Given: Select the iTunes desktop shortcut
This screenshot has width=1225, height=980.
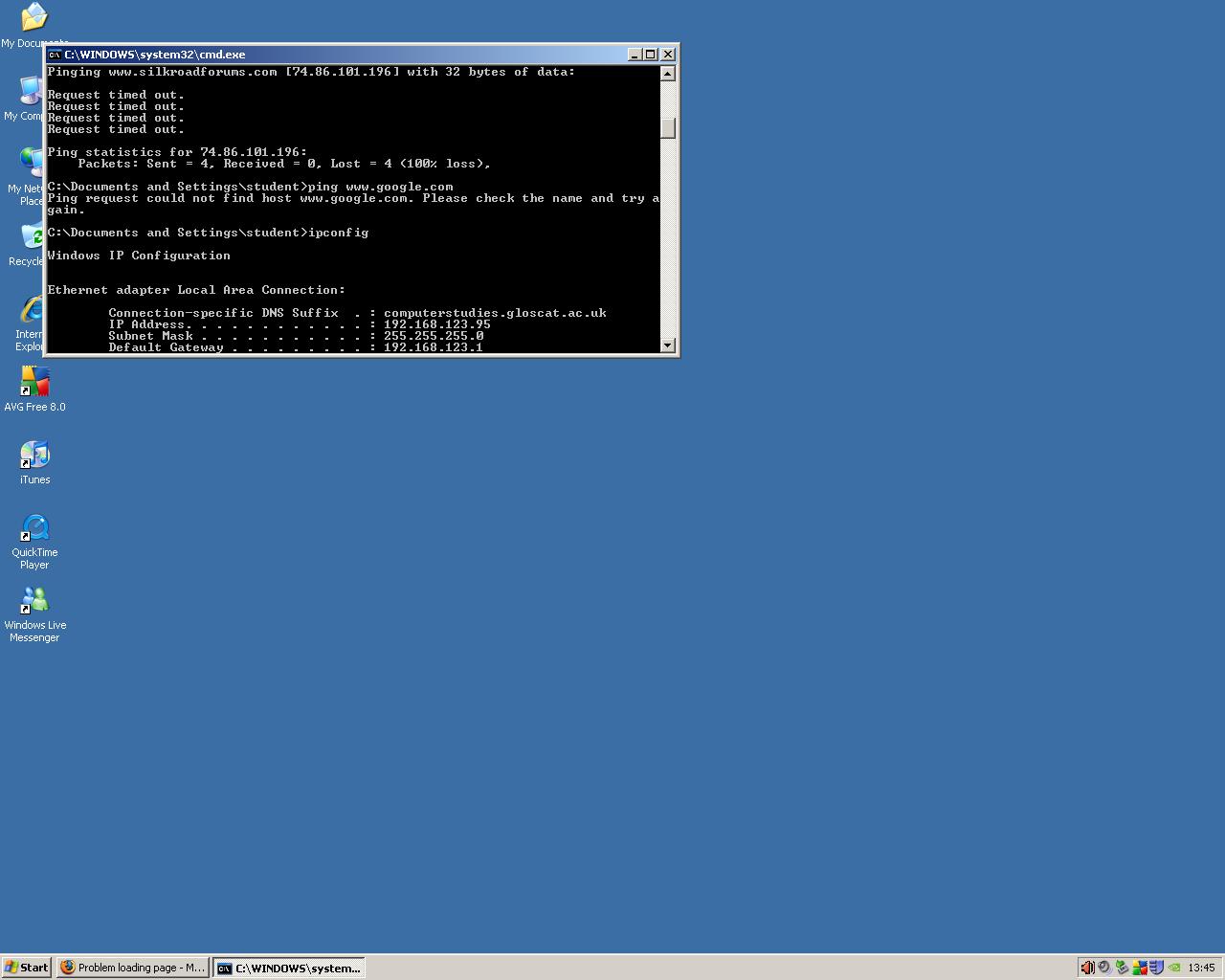Looking at the screenshot, I should 34,462.
